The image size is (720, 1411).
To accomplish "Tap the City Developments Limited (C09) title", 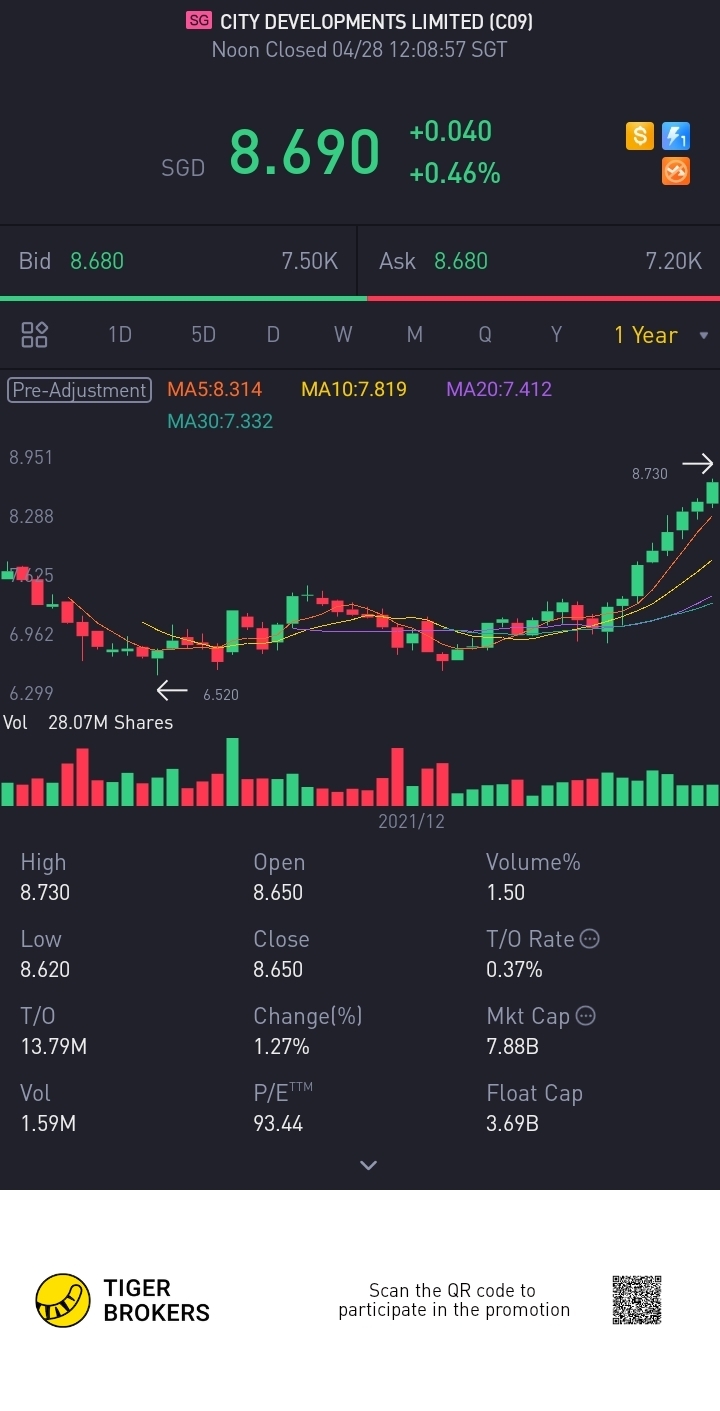I will point(376,21).
